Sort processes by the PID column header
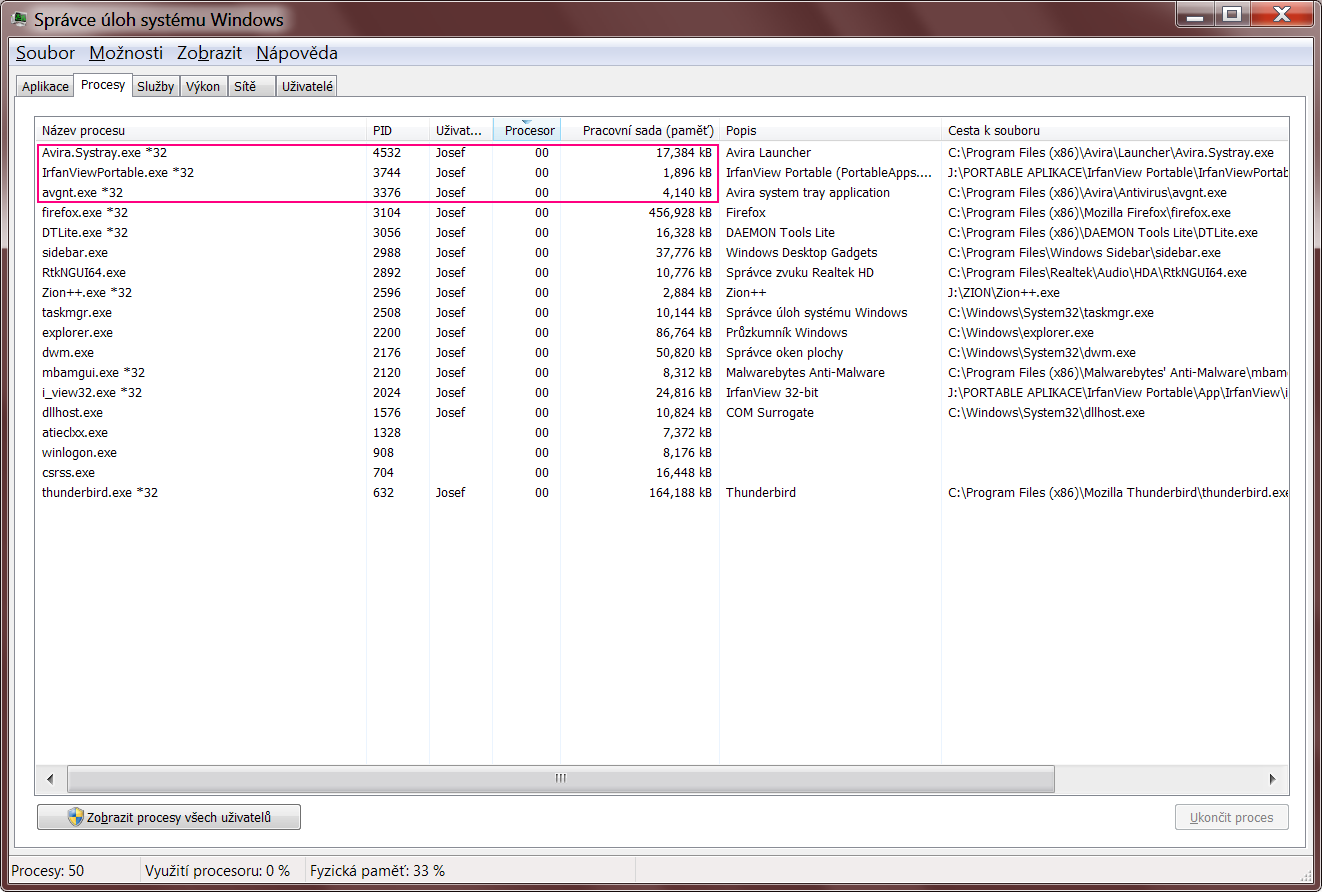 point(398,130)
